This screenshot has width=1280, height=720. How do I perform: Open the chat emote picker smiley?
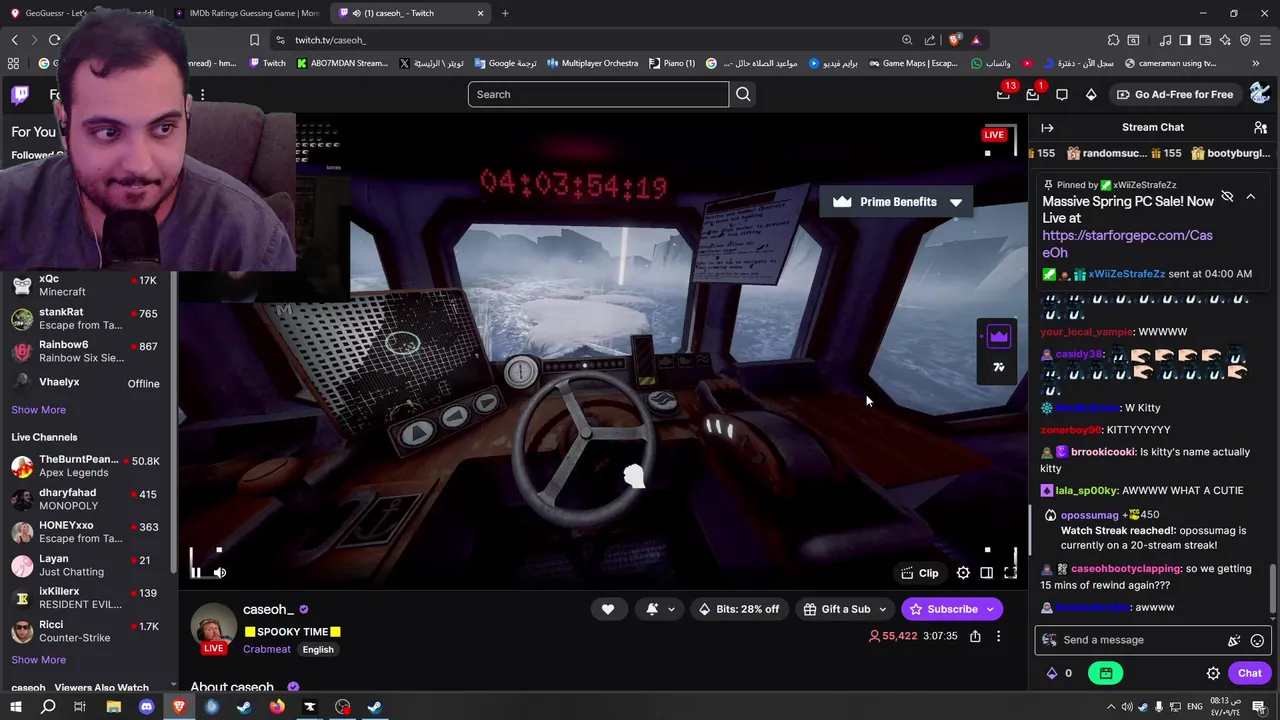click(x=1257, y=641)
